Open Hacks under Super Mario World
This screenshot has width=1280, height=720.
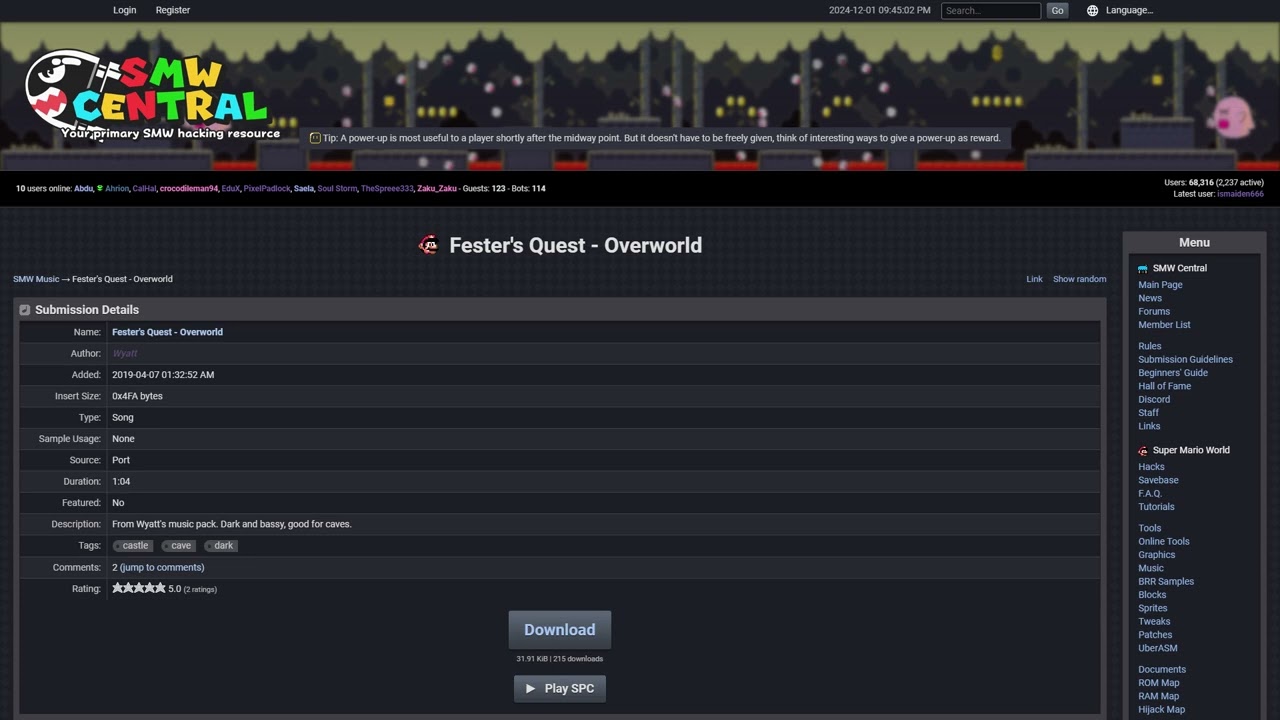pos(1151,467)
